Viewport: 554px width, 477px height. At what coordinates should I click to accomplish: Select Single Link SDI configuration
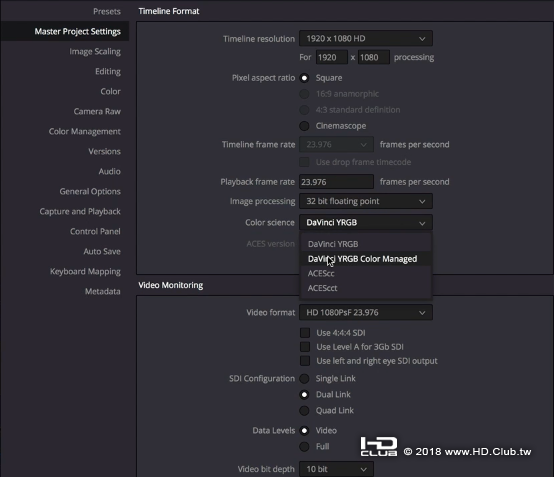pyautogui.click(x=304, y=379)
